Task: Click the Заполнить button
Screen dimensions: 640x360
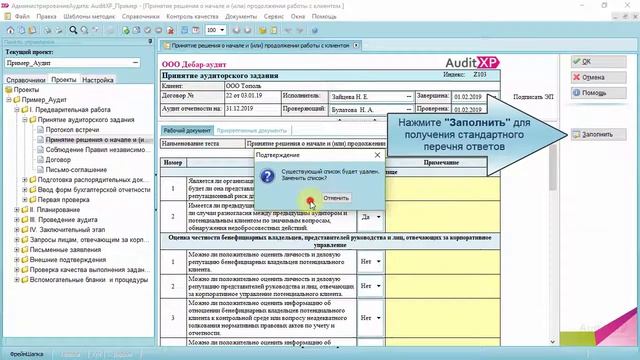Action: click(x=598, y=134)
